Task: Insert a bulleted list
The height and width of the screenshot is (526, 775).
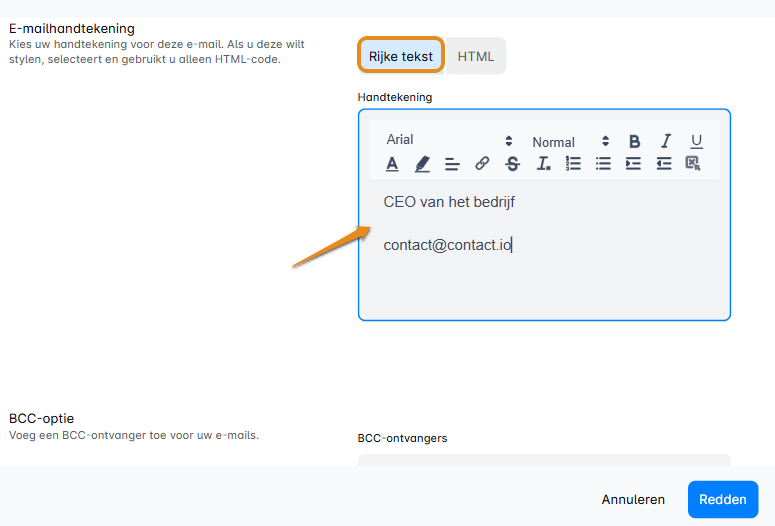Action: 603,164
